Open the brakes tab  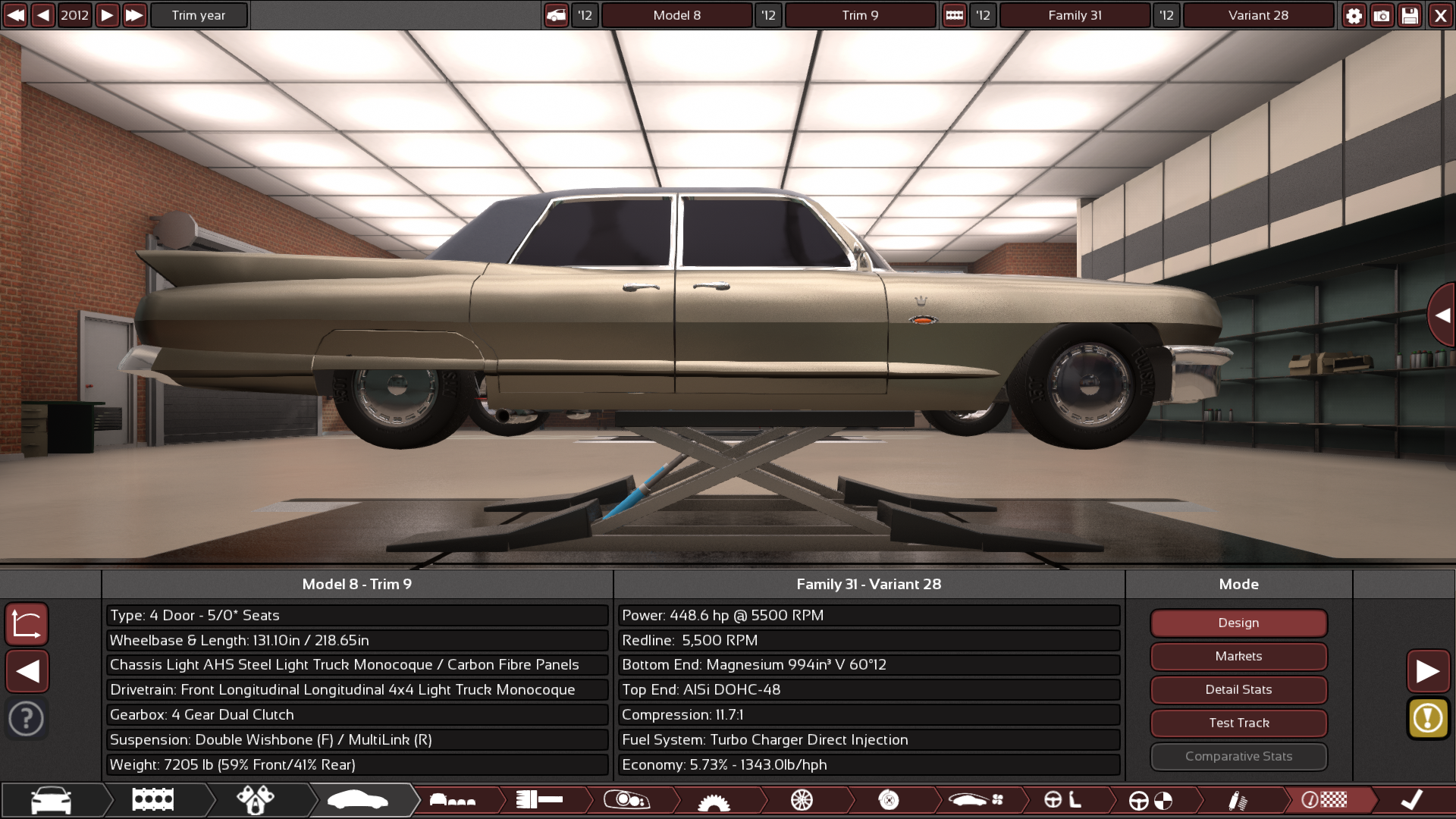pyautogui.click(x=889, y=800)
